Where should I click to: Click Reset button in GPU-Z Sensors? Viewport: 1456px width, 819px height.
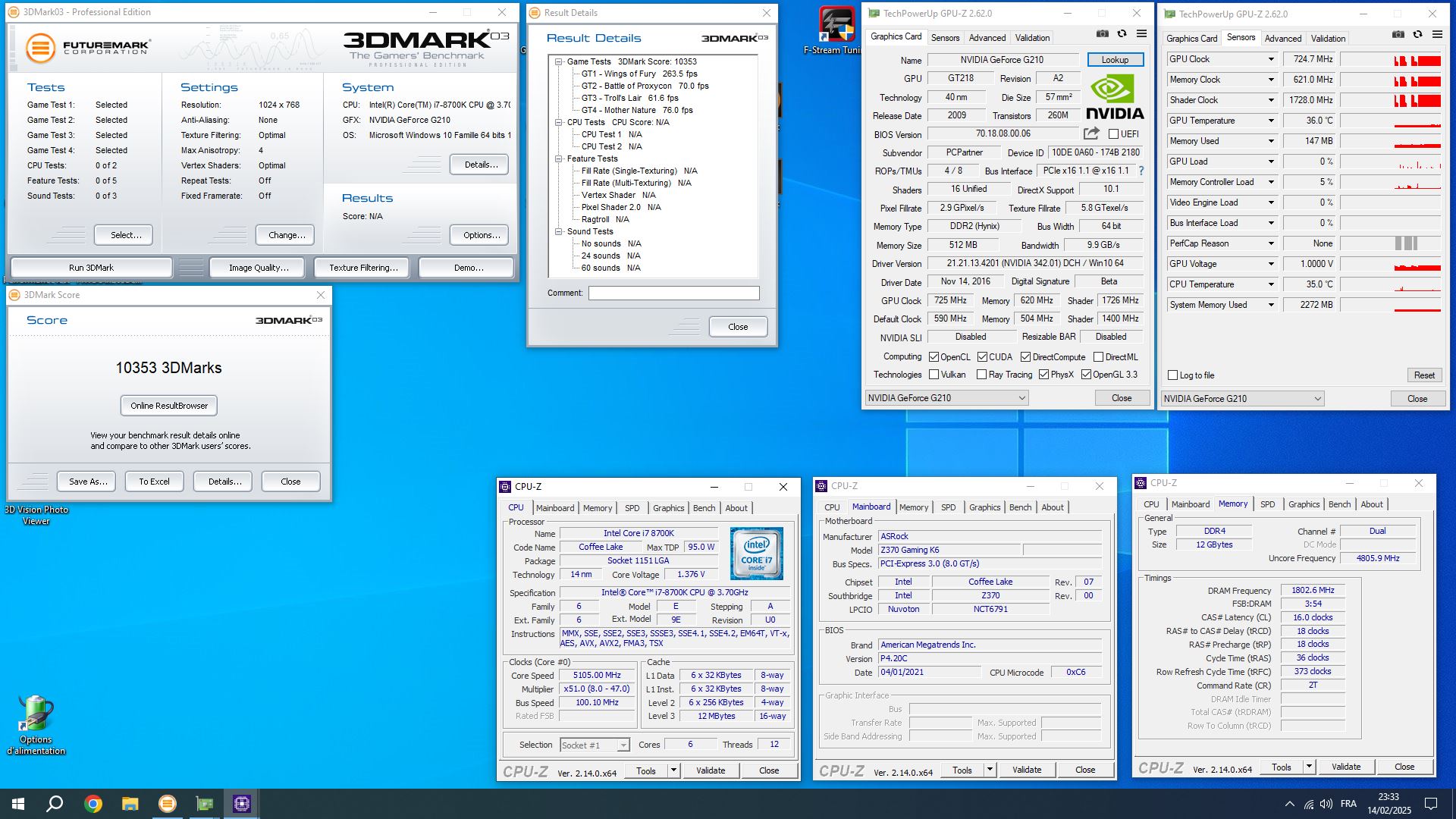coord(1424,375)
